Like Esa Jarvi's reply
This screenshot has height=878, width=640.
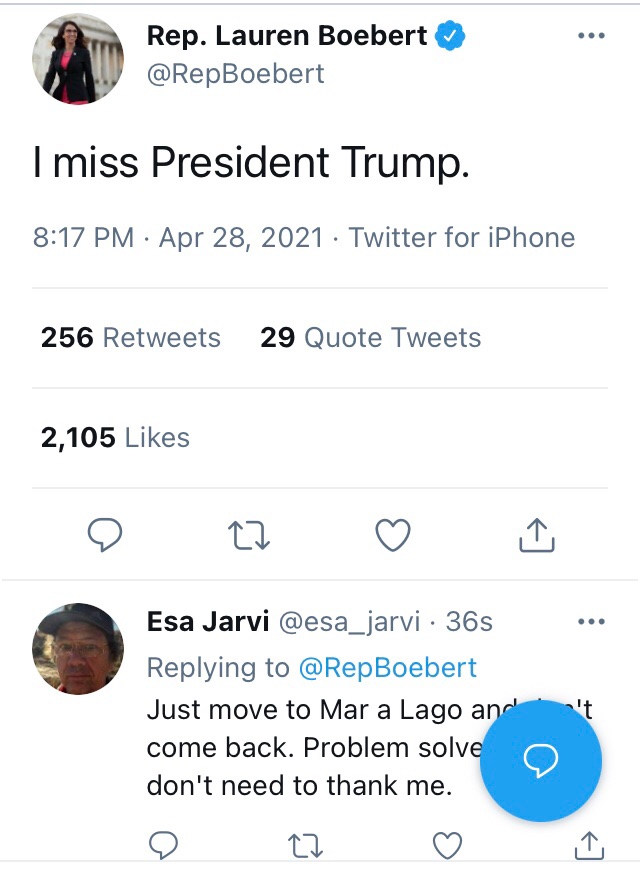pyautogui.click(x=447, y=846)
